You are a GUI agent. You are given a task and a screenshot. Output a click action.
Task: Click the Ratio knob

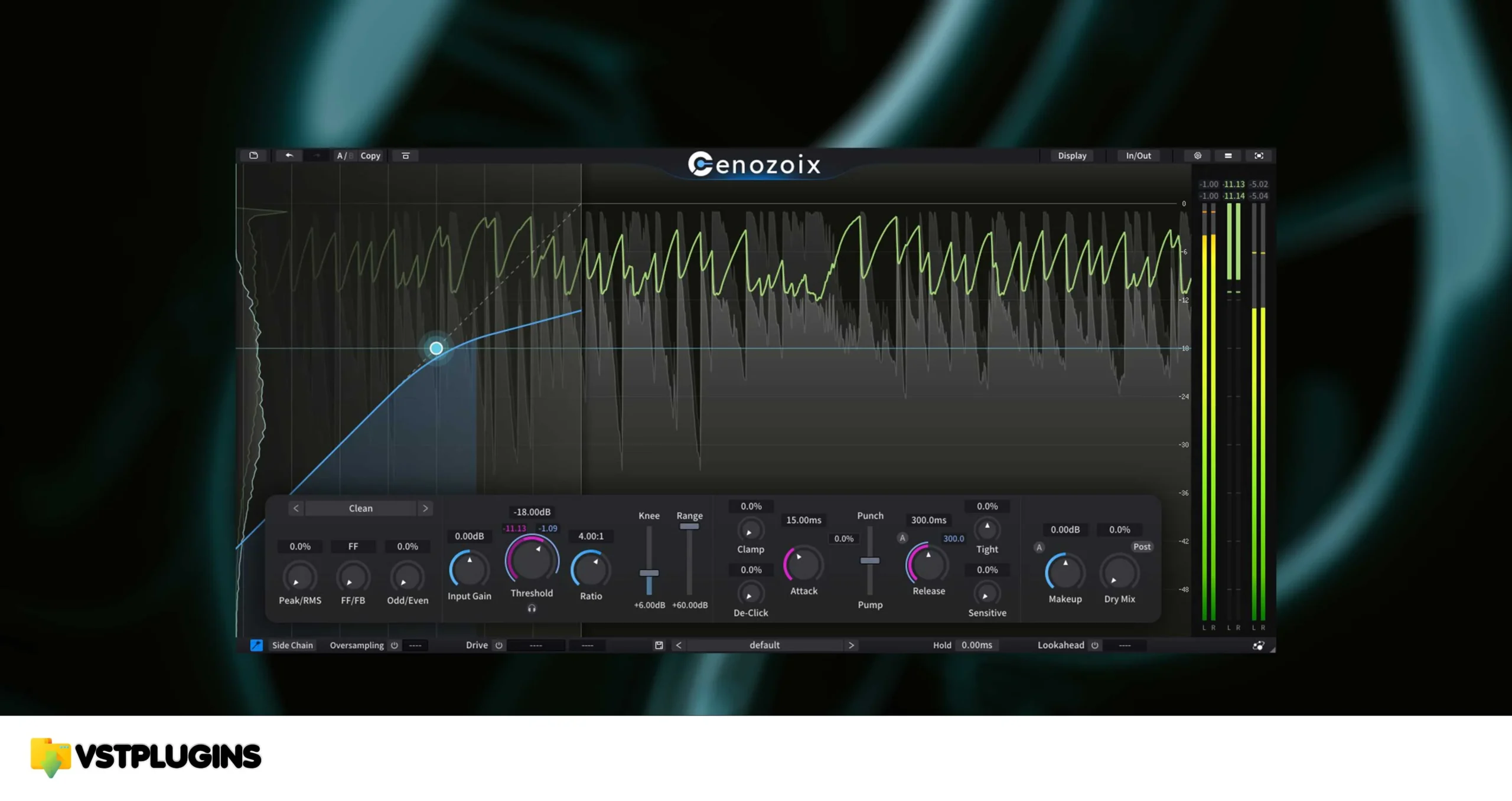[x=591, y=570]
